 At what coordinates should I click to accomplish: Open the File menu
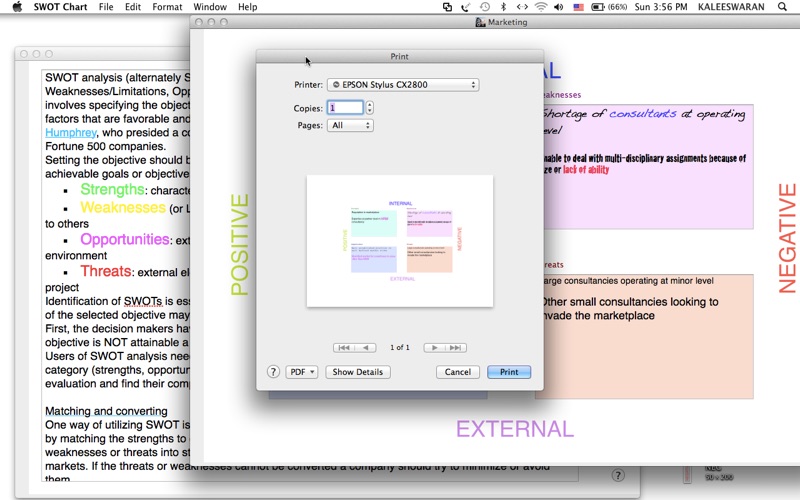coord(106,7)
